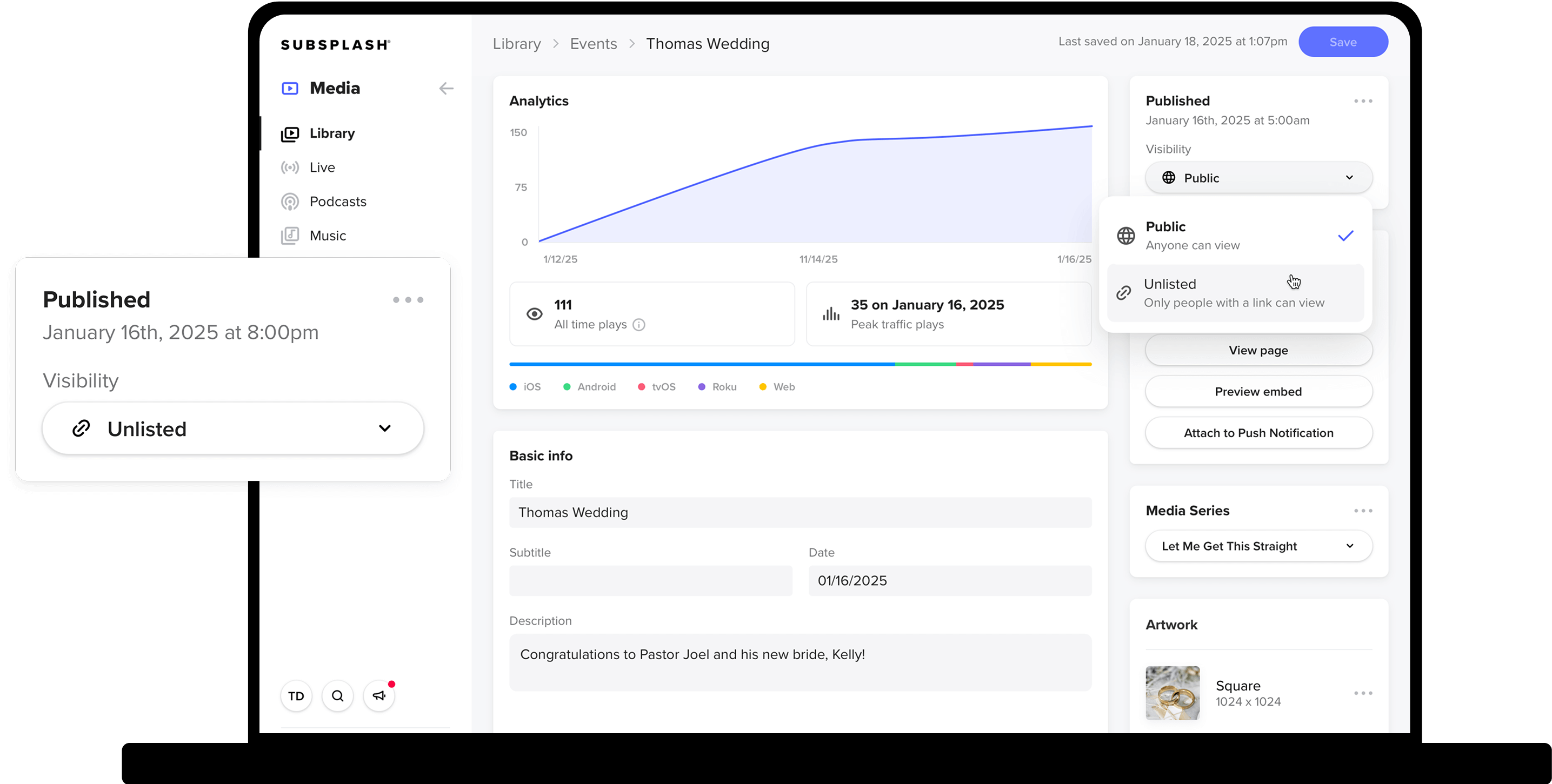Go to Events breadcrumb
This screenshot has height=784, width=1552.
(x=593, y=44)
